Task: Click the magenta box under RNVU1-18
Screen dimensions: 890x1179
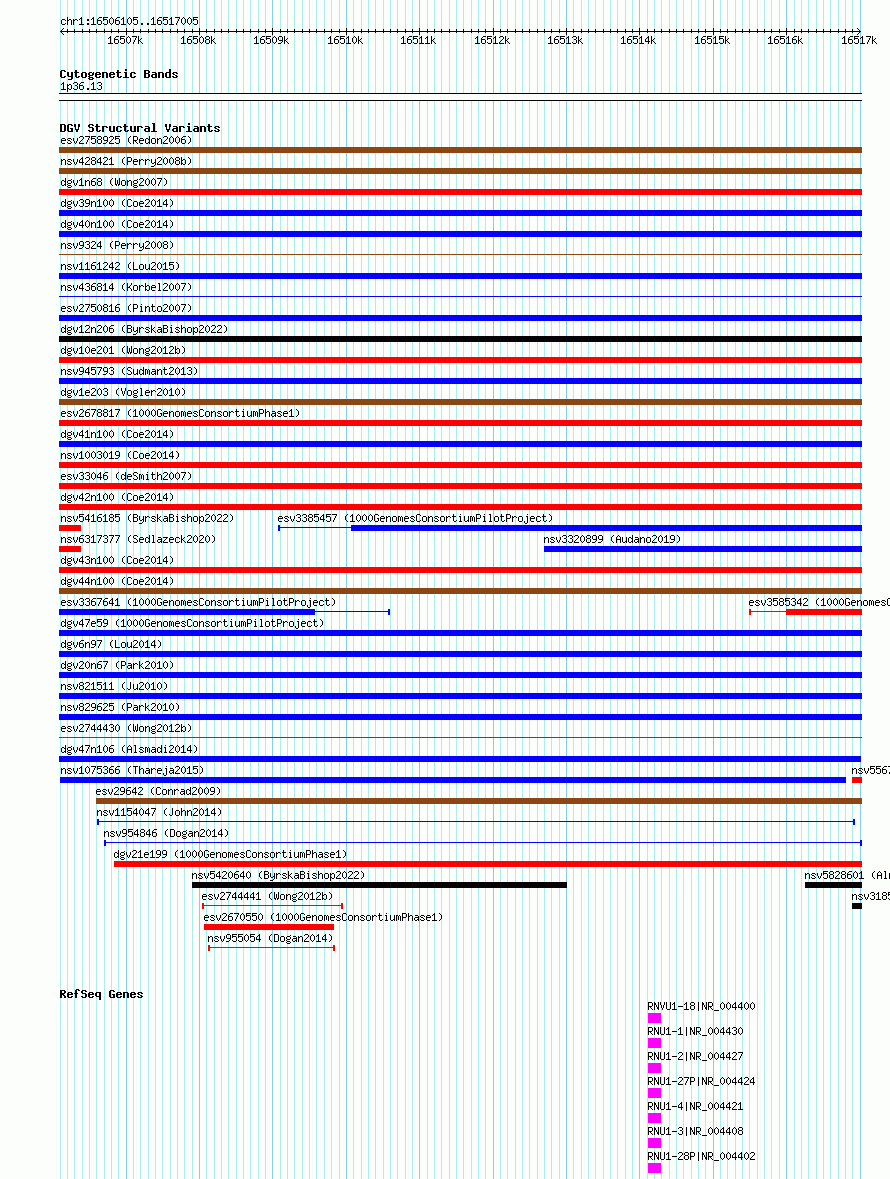Action: coord(654,1018)
